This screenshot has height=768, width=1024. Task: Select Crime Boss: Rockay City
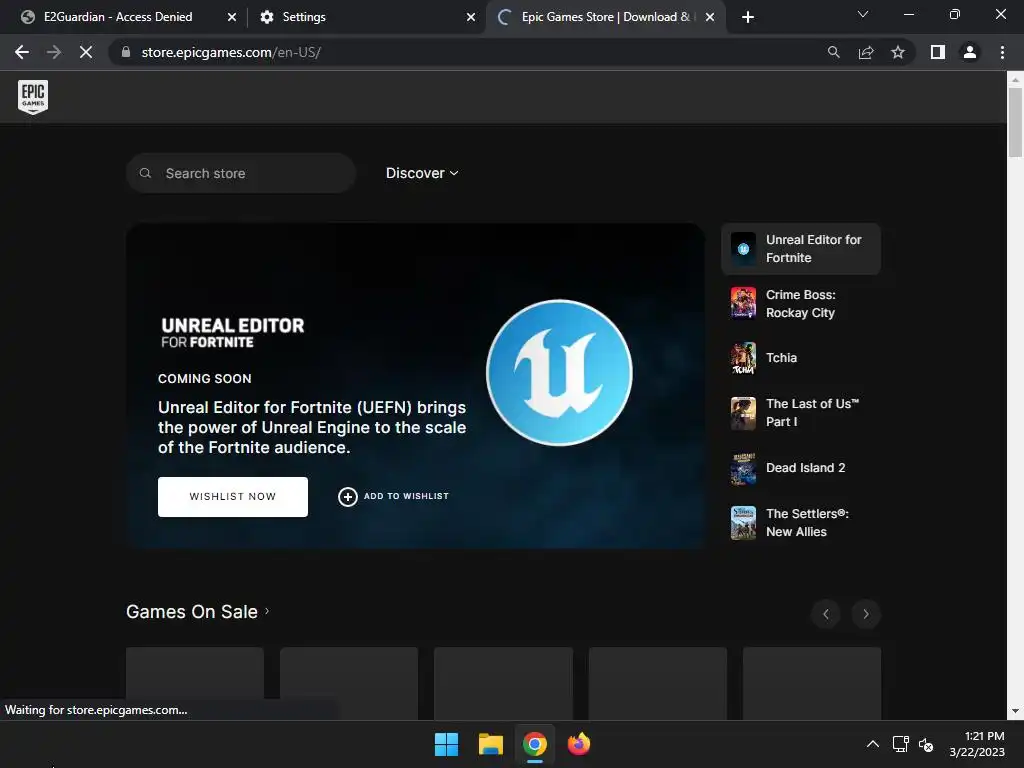(801, 304)
